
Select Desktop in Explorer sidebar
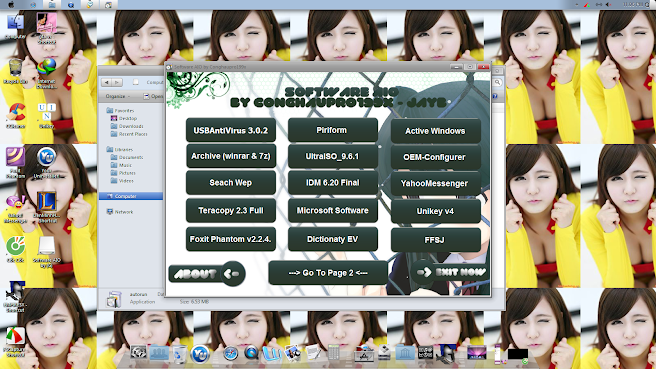click(x=124, y=118)
